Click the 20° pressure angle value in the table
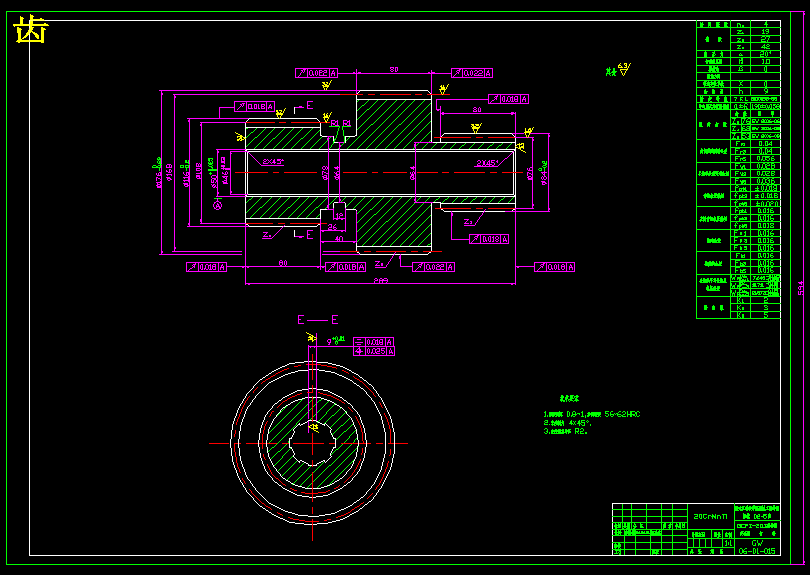 click(x=766, y=54)
